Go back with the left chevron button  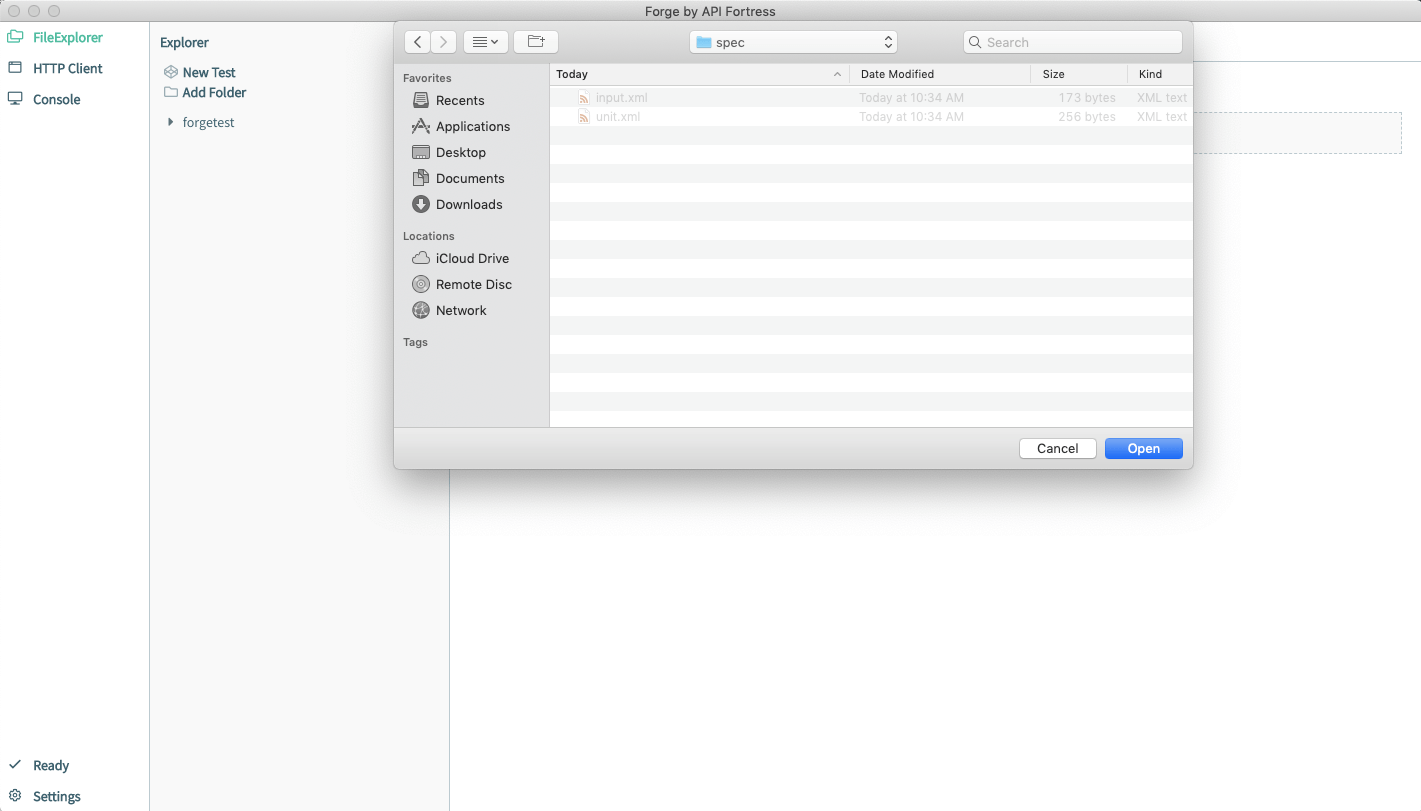tap(418, 42)
